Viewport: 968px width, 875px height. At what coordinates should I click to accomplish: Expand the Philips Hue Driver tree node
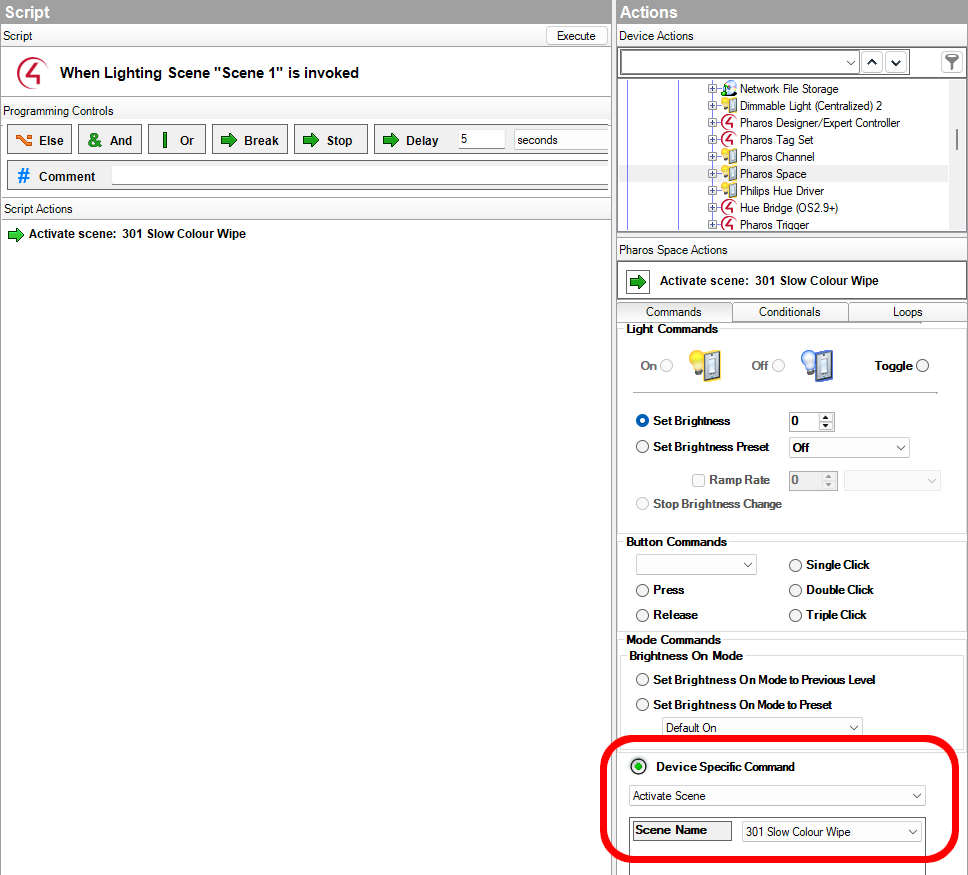(x=713, y=191)
